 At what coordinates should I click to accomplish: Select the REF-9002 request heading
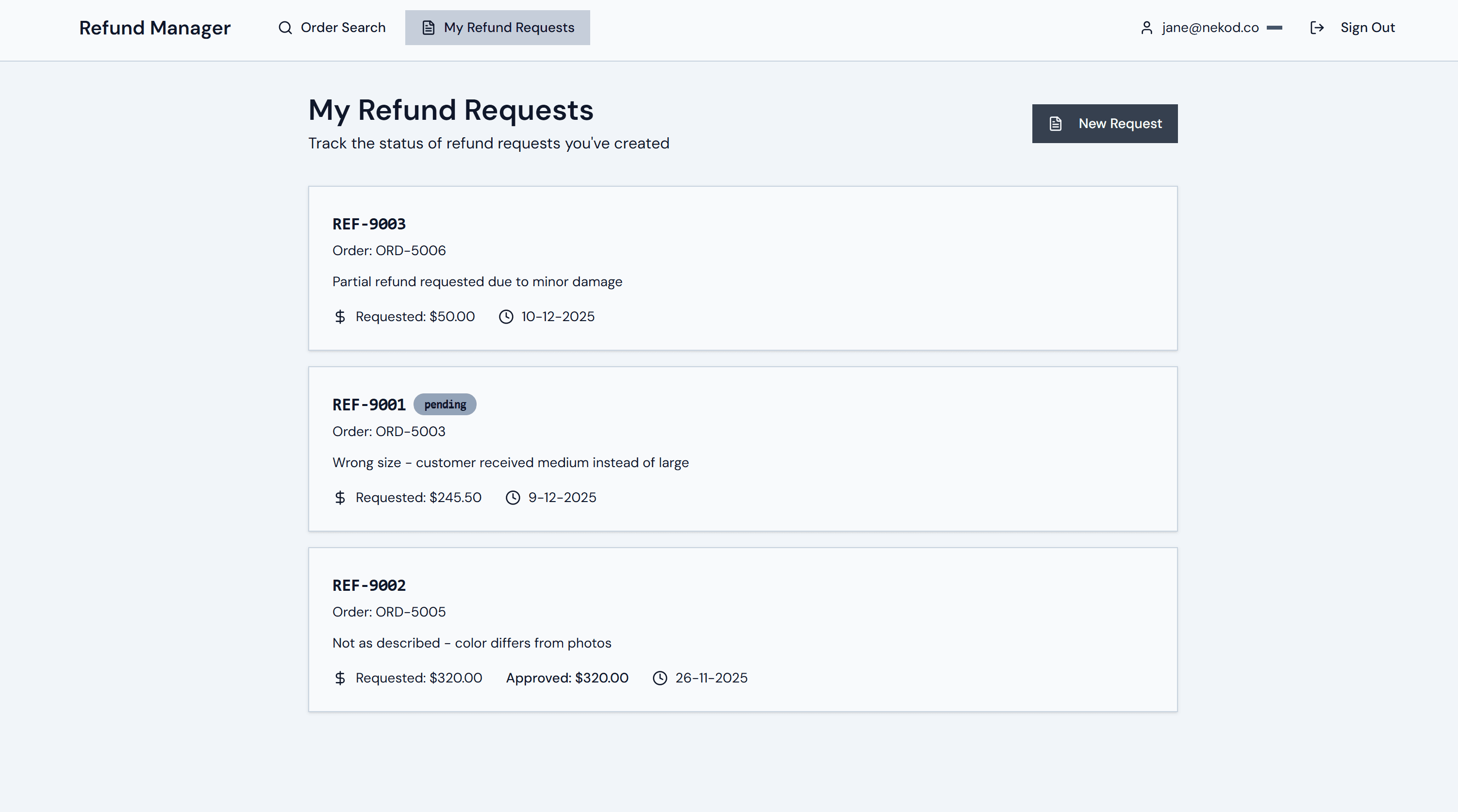[369, 585]
